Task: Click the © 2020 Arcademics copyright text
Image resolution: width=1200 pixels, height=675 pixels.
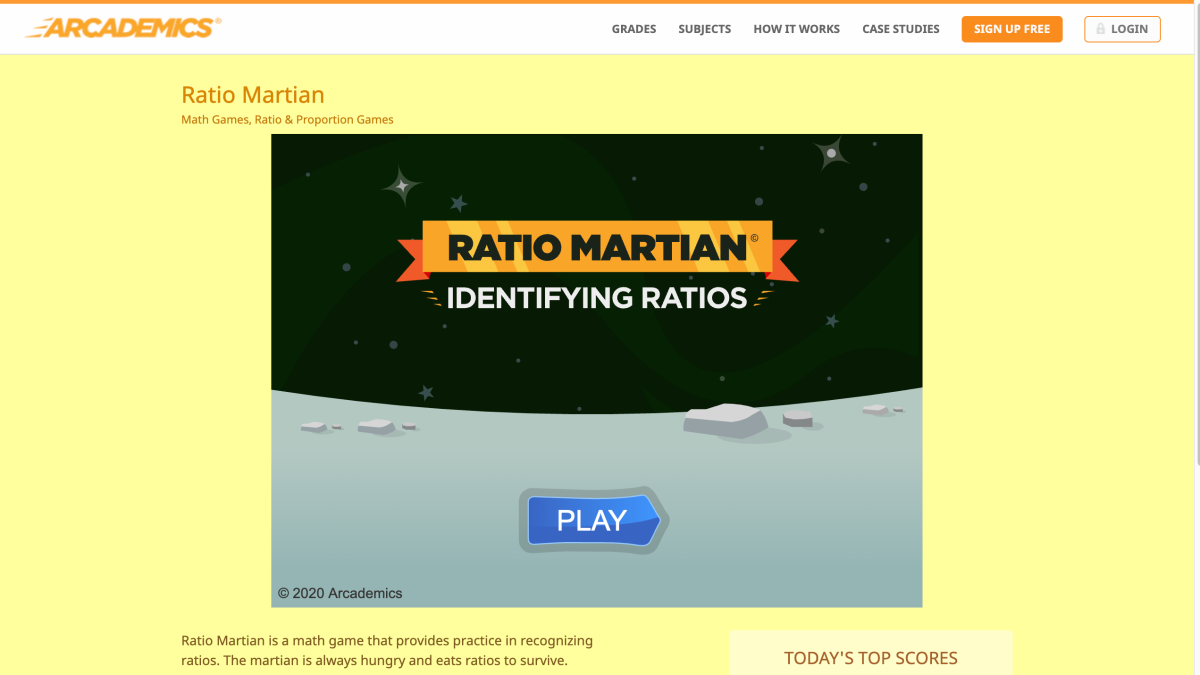Action: (339, 593)
